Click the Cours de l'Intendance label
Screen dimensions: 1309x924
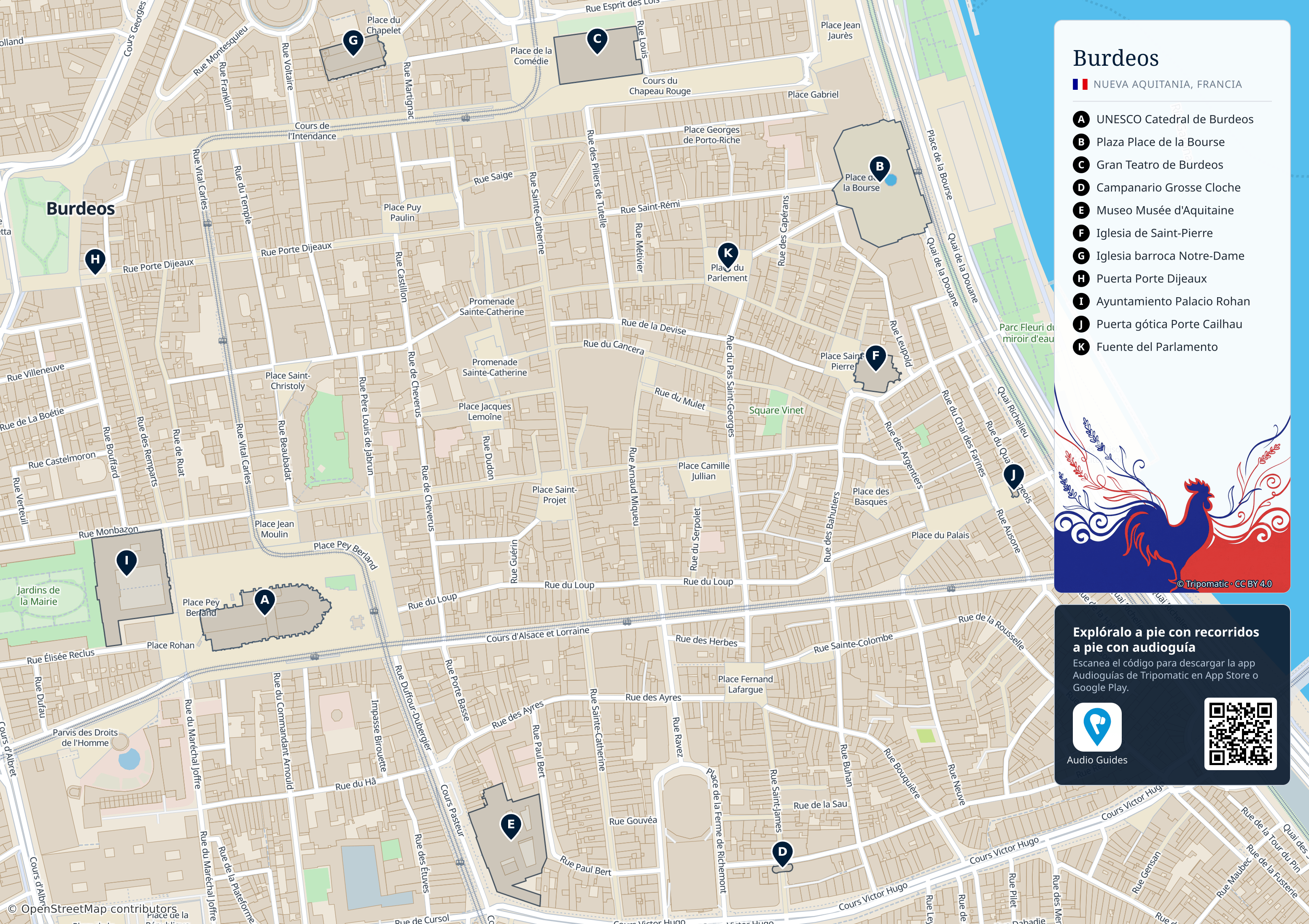click(312, 131)
